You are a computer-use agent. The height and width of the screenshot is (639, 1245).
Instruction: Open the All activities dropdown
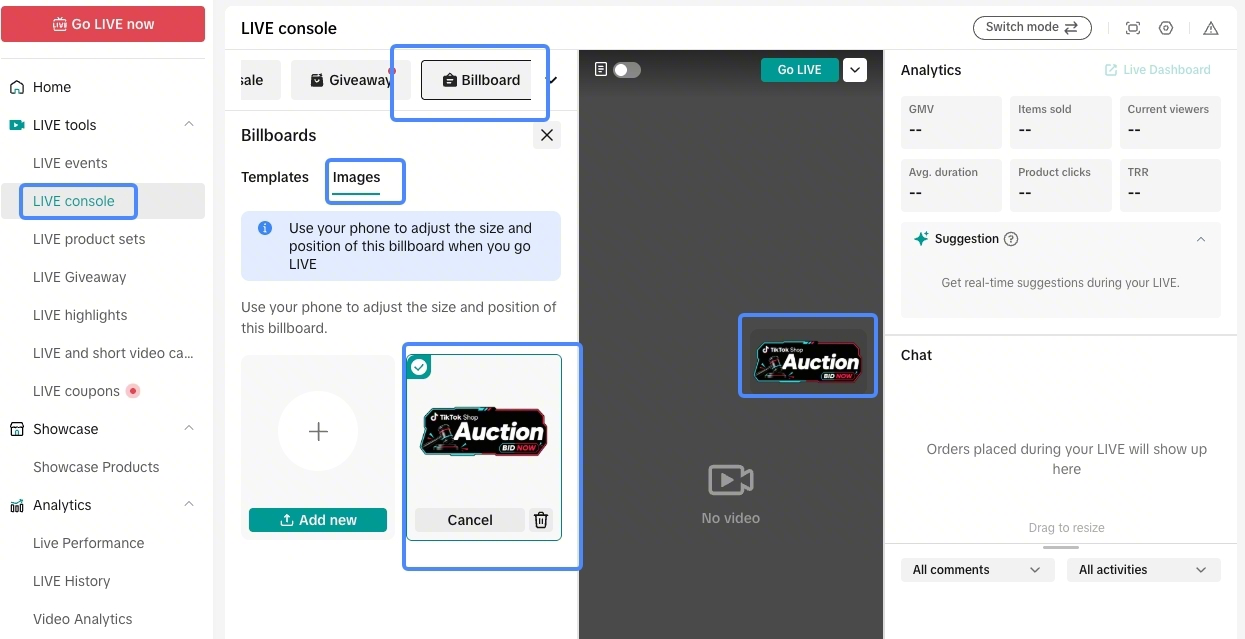1143,570
